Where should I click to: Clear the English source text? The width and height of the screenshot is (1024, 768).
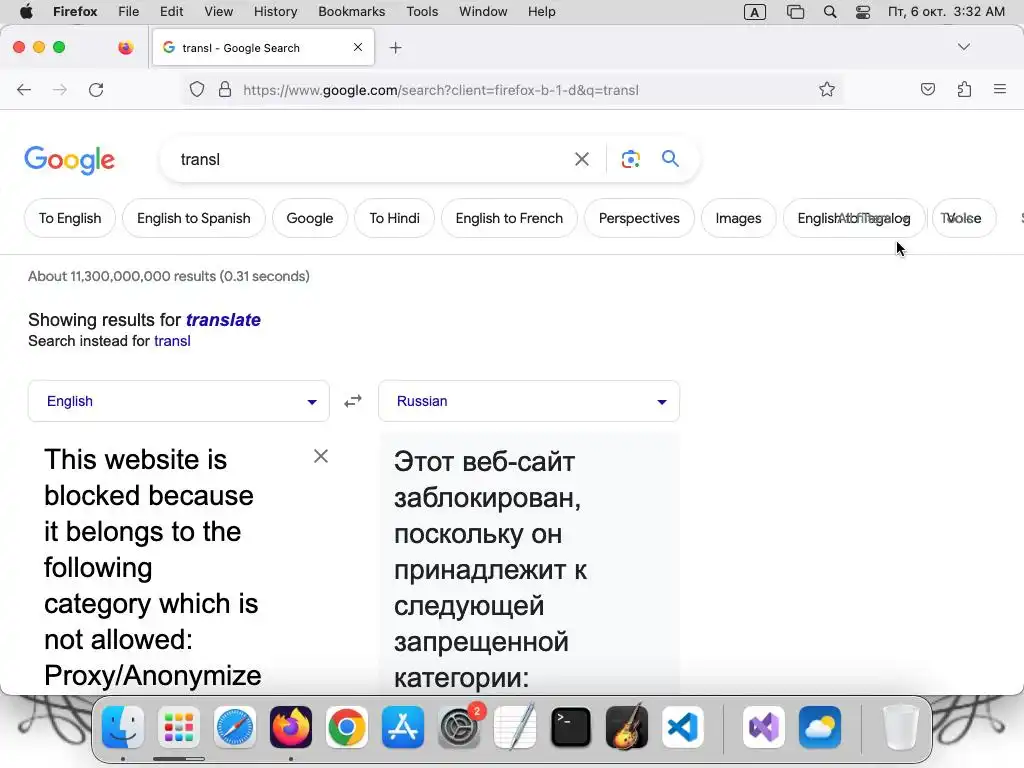tap(321, 456)
